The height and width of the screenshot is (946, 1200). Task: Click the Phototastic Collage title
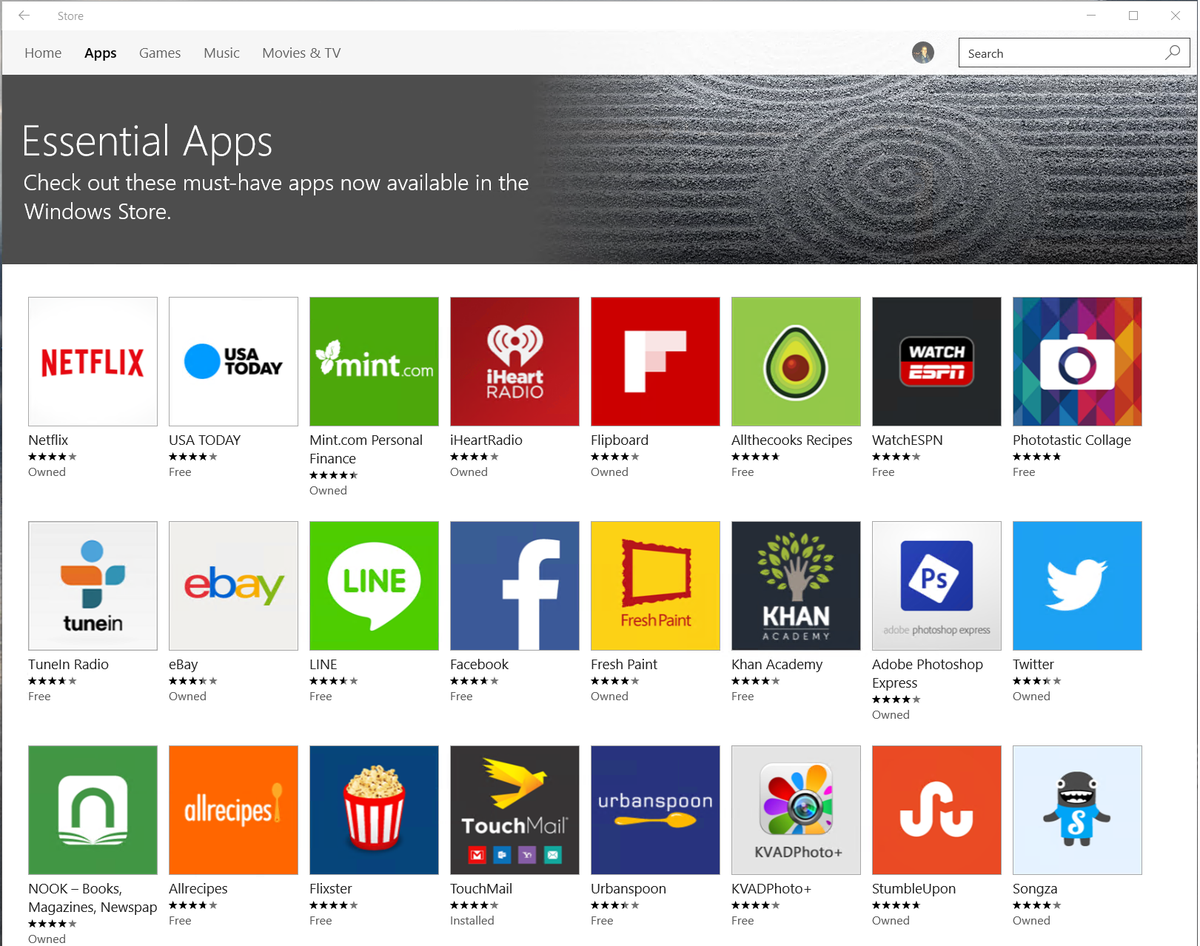tap(1072, 440)
